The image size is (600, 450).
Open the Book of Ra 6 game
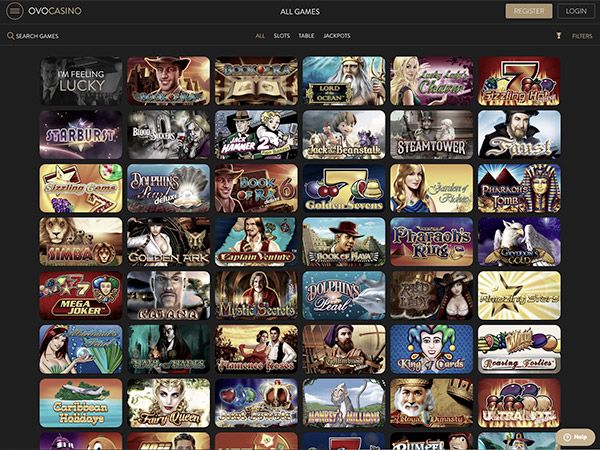256,188
